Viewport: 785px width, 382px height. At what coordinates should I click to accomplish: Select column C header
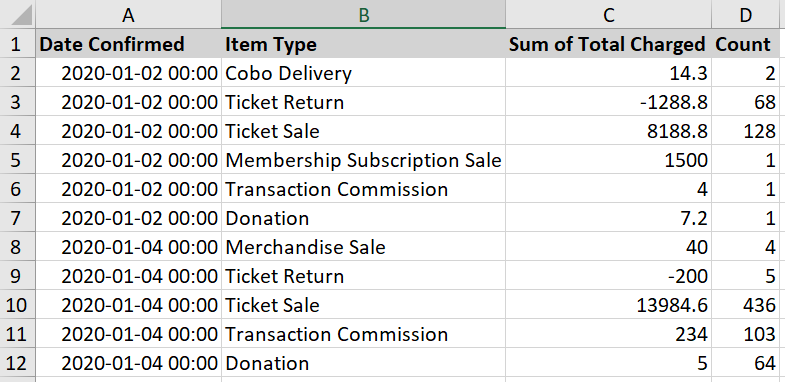click(608, 14)
